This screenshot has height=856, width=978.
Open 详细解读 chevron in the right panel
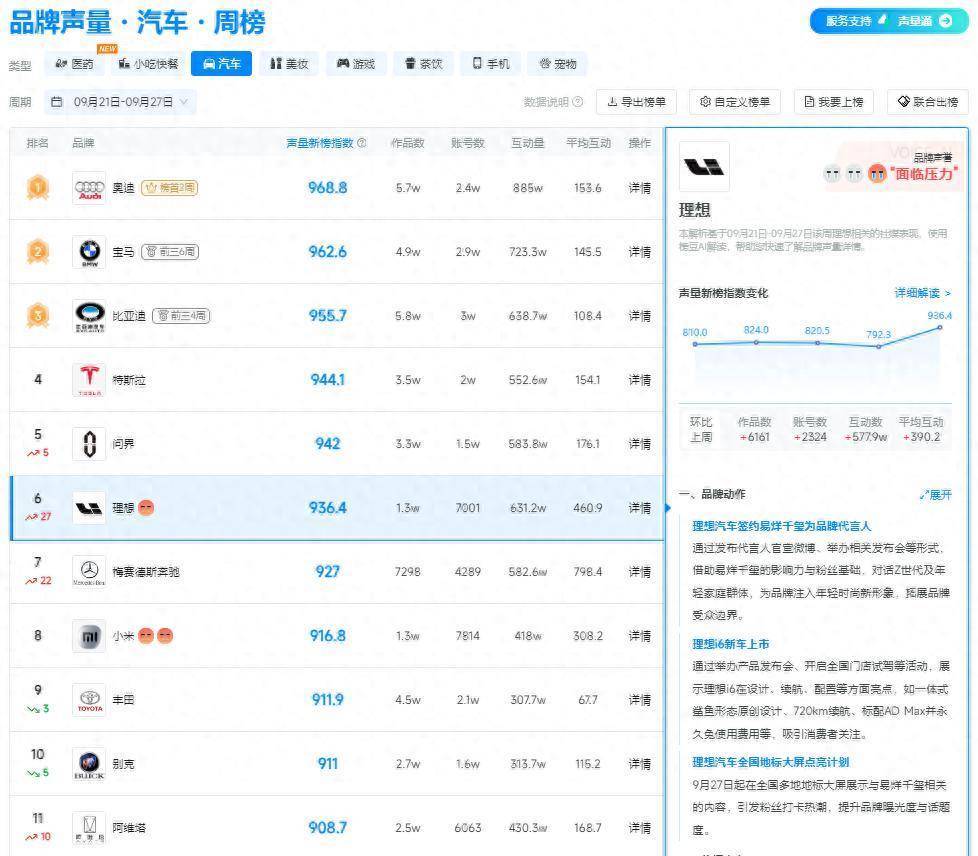click(x=946, y=292)
